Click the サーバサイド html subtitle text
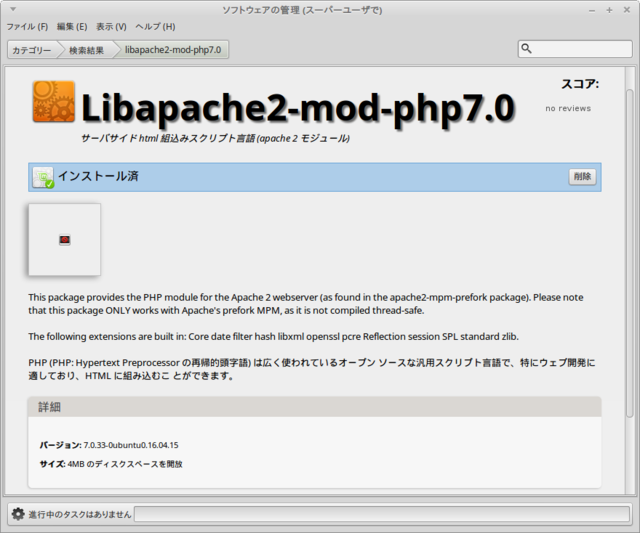640x533 pixels. coord(215,138)
